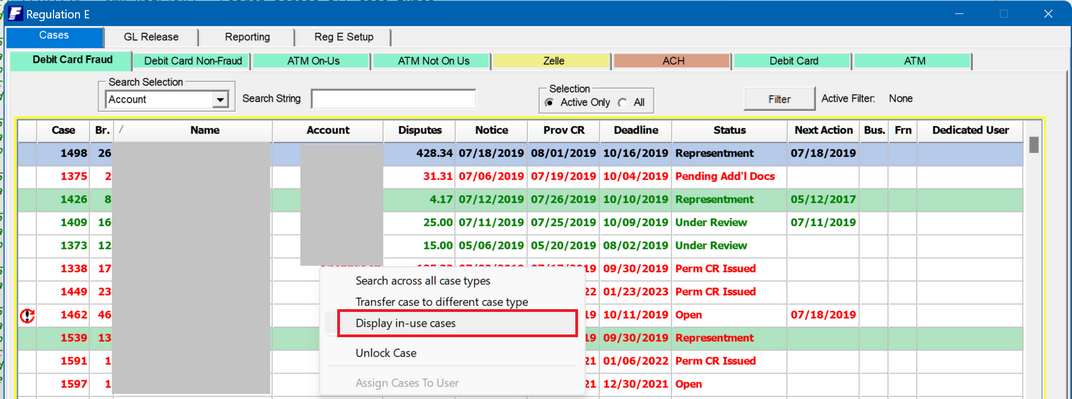Image resolution: width=1072 pixels, height=399 pixels.
Task: Click the red refresh icon beside case 1462
Action: point(27,315)
